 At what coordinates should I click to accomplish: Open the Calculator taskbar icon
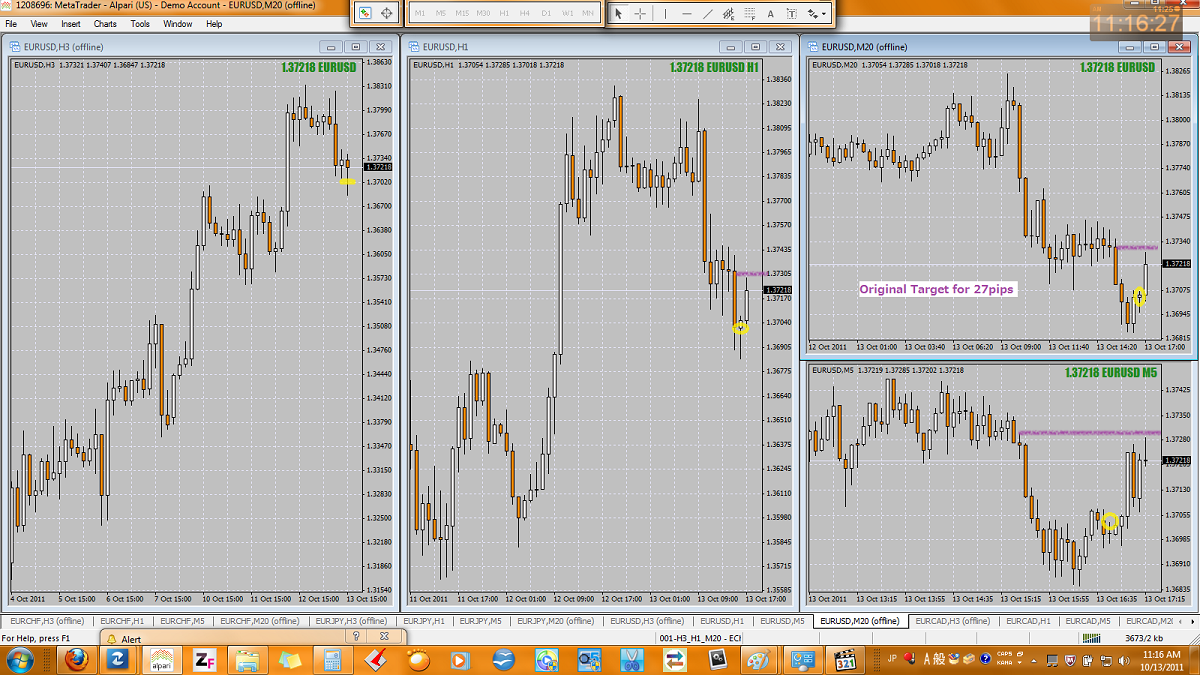point(333,660)
